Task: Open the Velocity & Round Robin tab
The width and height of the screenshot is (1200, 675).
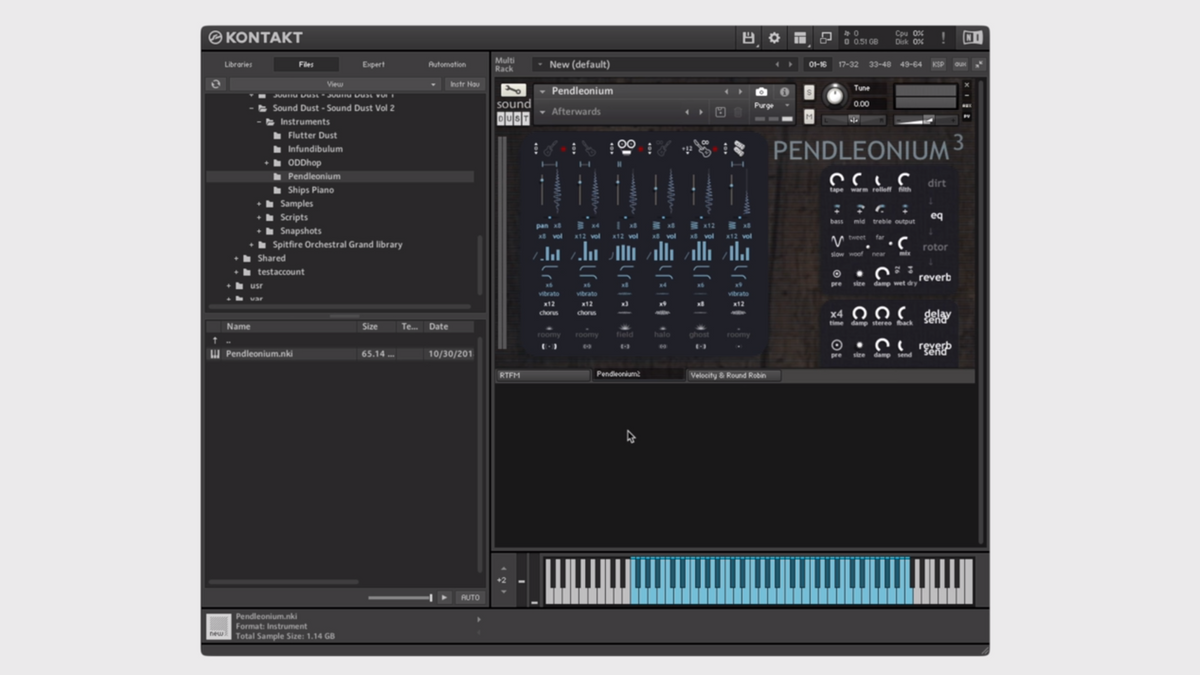Action: click(733, 375)
